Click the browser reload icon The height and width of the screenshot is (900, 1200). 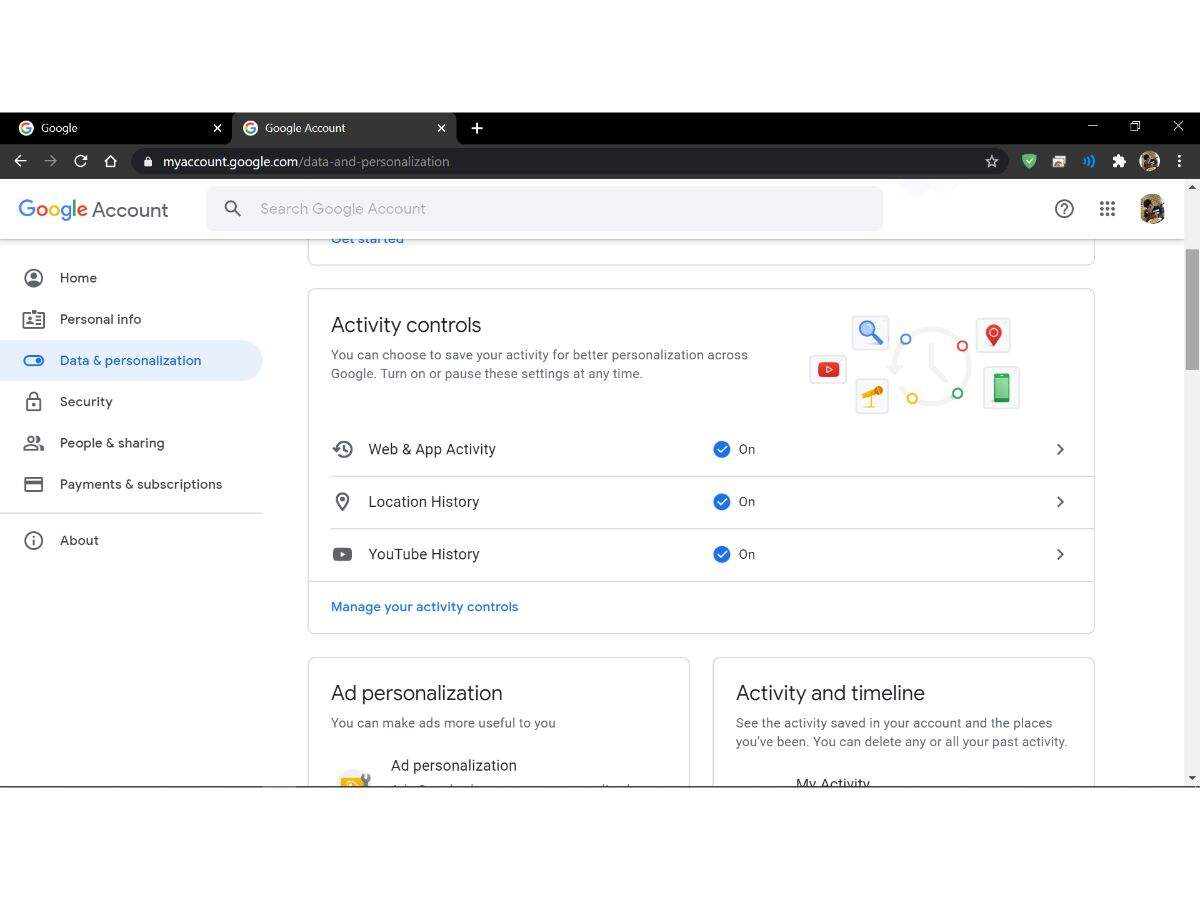[81, 161]
